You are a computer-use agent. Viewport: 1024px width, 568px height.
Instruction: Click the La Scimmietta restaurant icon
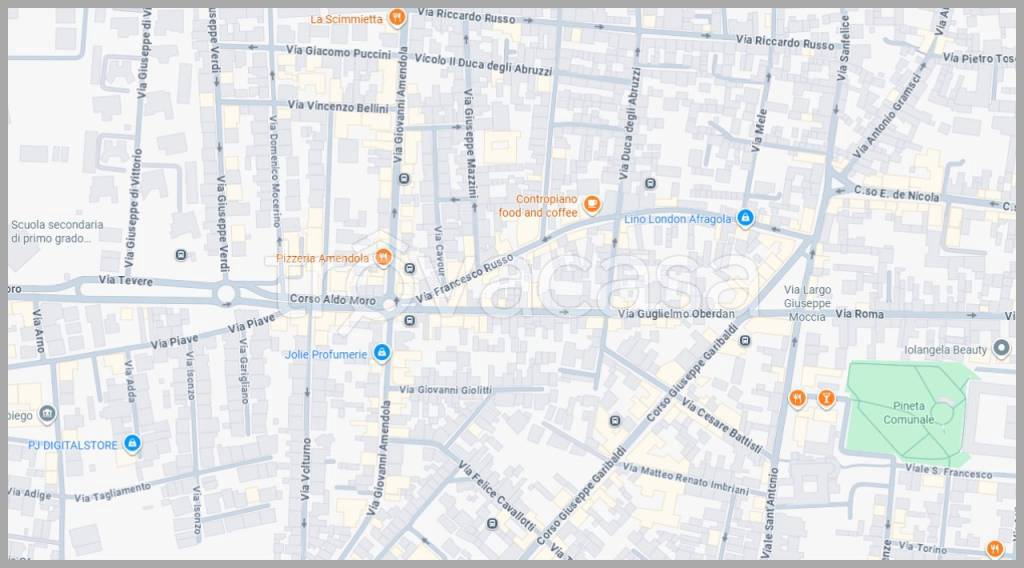coord(397,17)
